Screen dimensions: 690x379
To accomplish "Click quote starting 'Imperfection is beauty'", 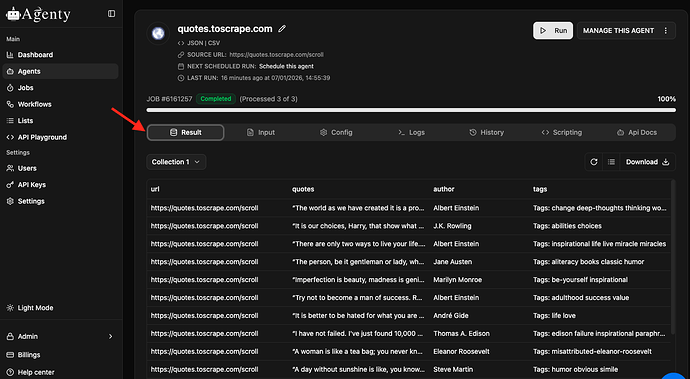I will click(358, 280).
